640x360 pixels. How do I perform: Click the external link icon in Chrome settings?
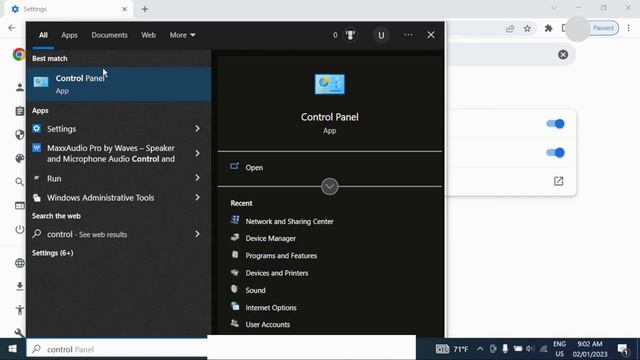[x=558, y=181]
